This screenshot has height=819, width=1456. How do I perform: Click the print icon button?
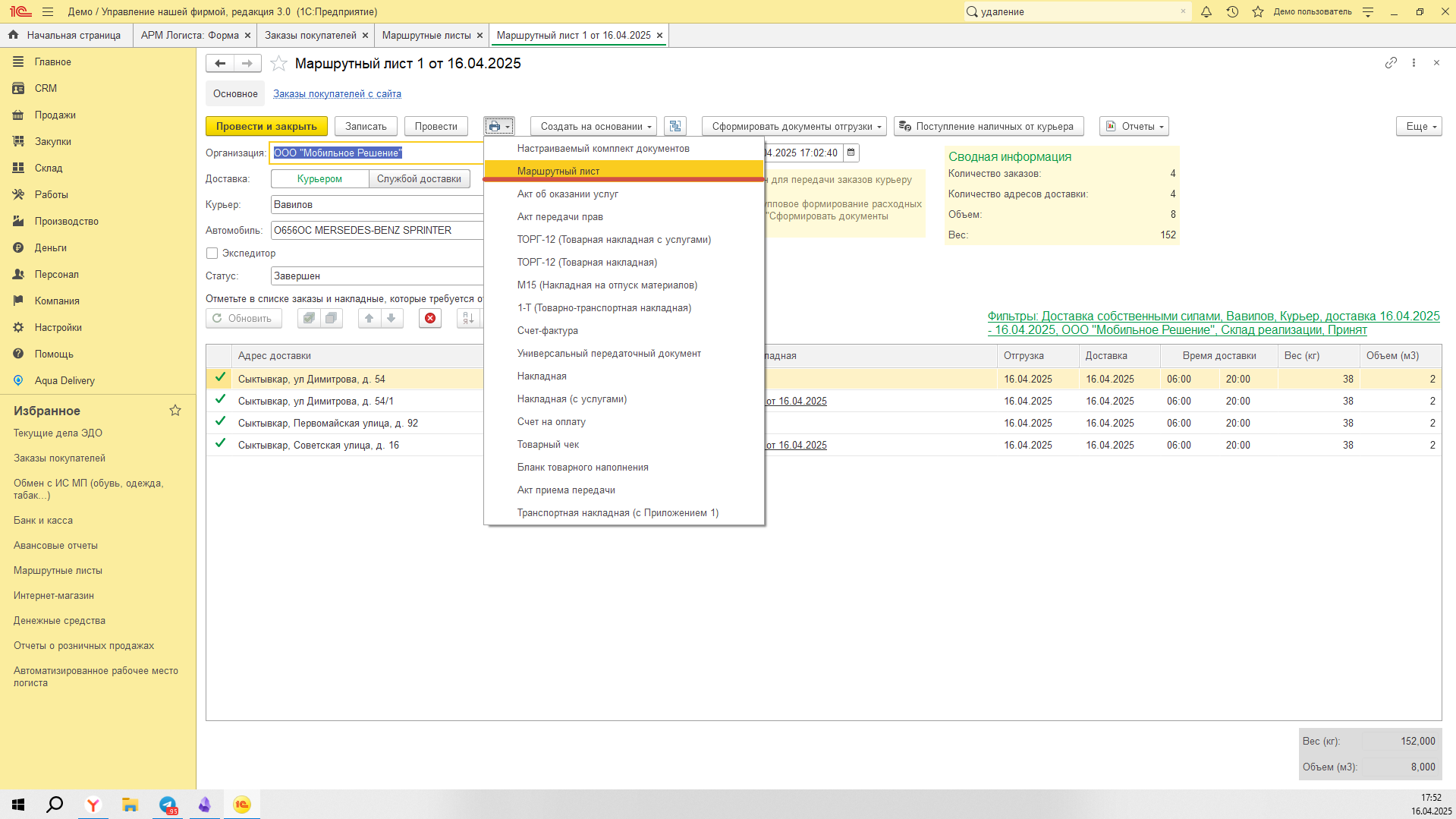(499, 126)
